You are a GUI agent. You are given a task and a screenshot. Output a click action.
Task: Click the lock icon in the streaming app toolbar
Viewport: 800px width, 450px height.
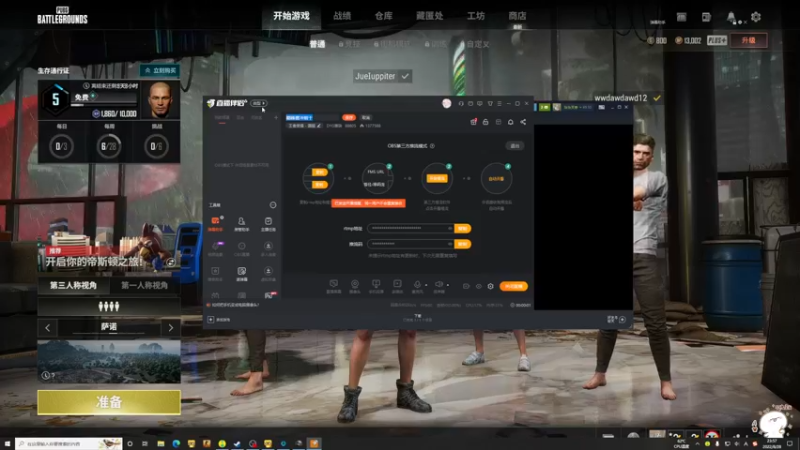point(485,122)
